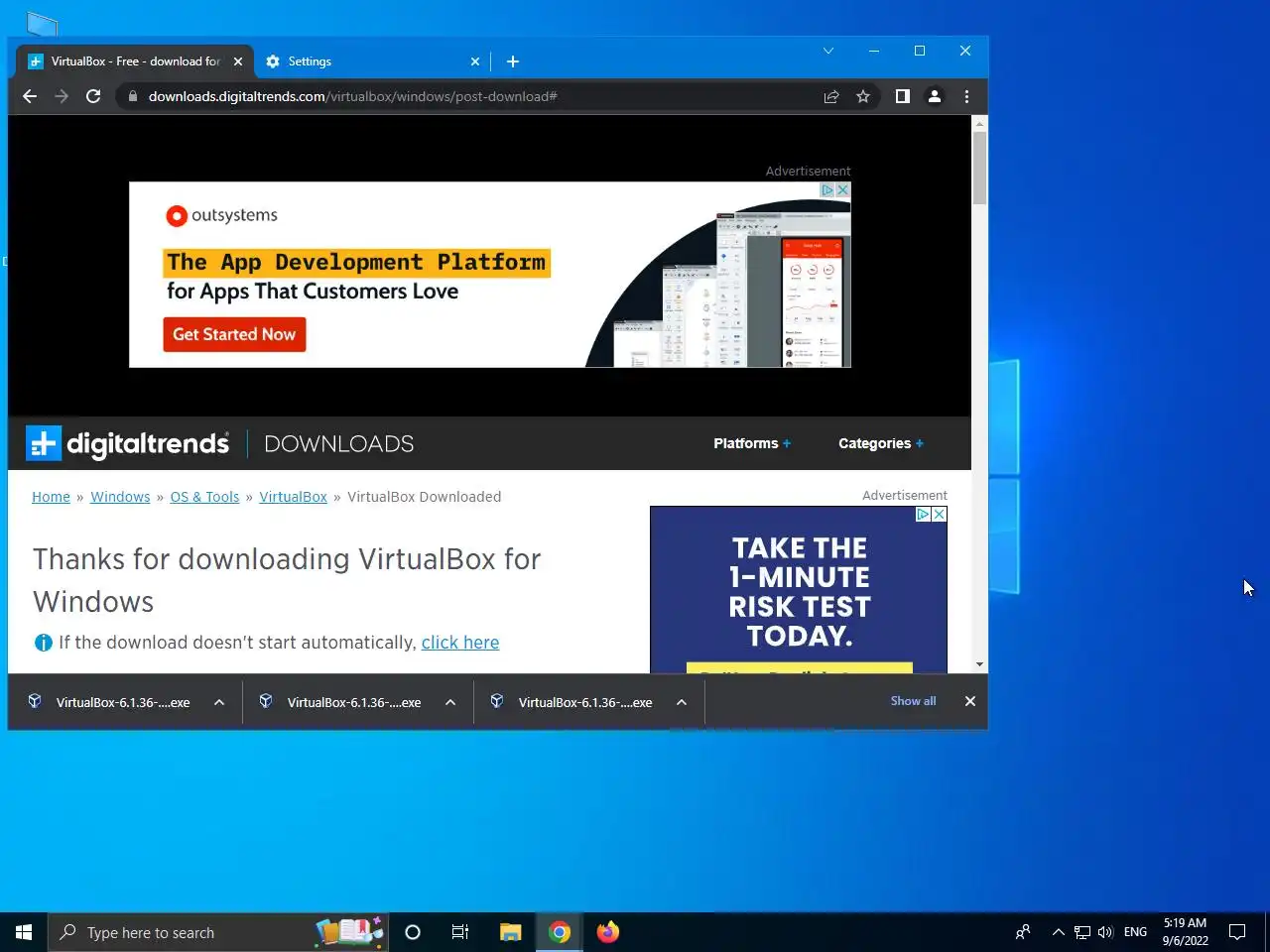Open third VirtualBox-6.1.36 download item
The width and height of the screenshot is (1270, 952).
tap(571, 702)
